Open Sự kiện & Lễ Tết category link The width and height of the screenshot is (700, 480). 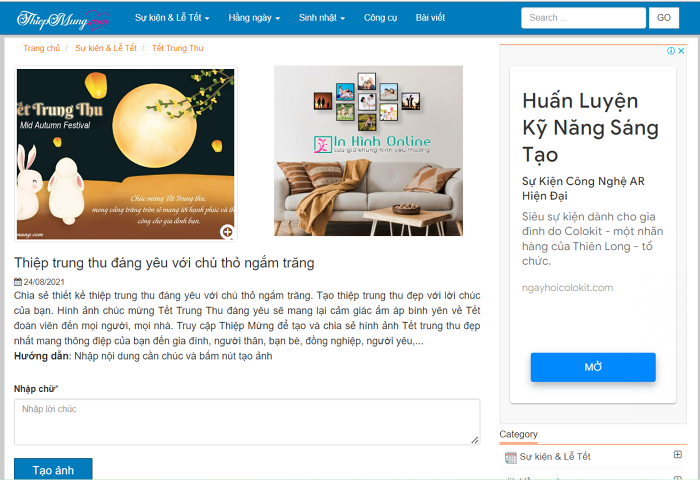point(555,457)
